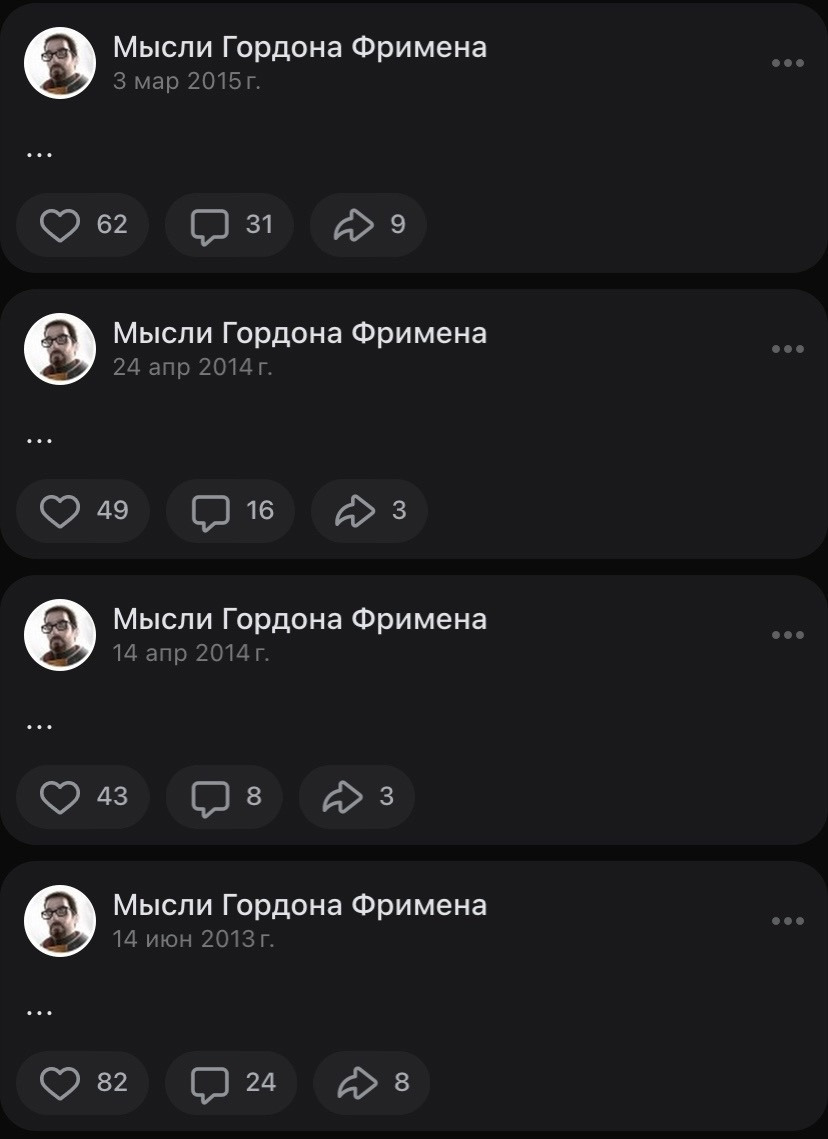This screenshot has height=1139, width=828.
Task: Open the 14 июн 2013 г. timestamp link
Action: coord(193,939)
